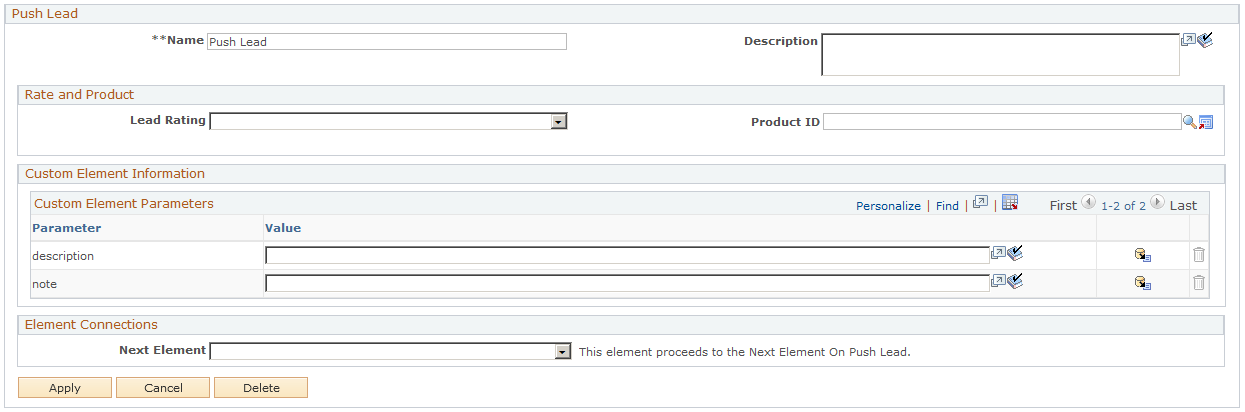
Task: Run spell check on Description field
Action: (1204, 41)
